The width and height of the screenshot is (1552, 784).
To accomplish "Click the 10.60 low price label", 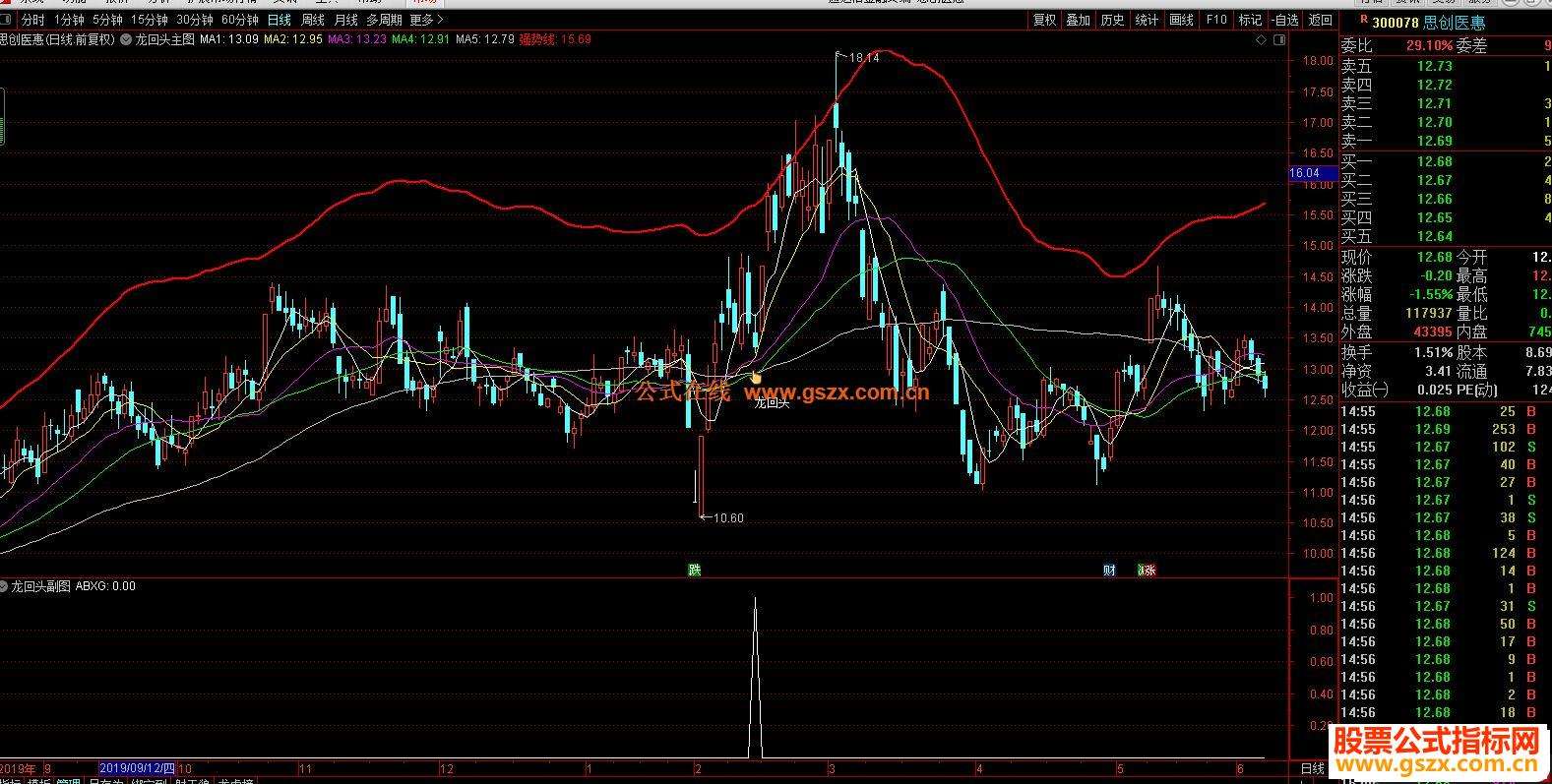I will (728, 517).
